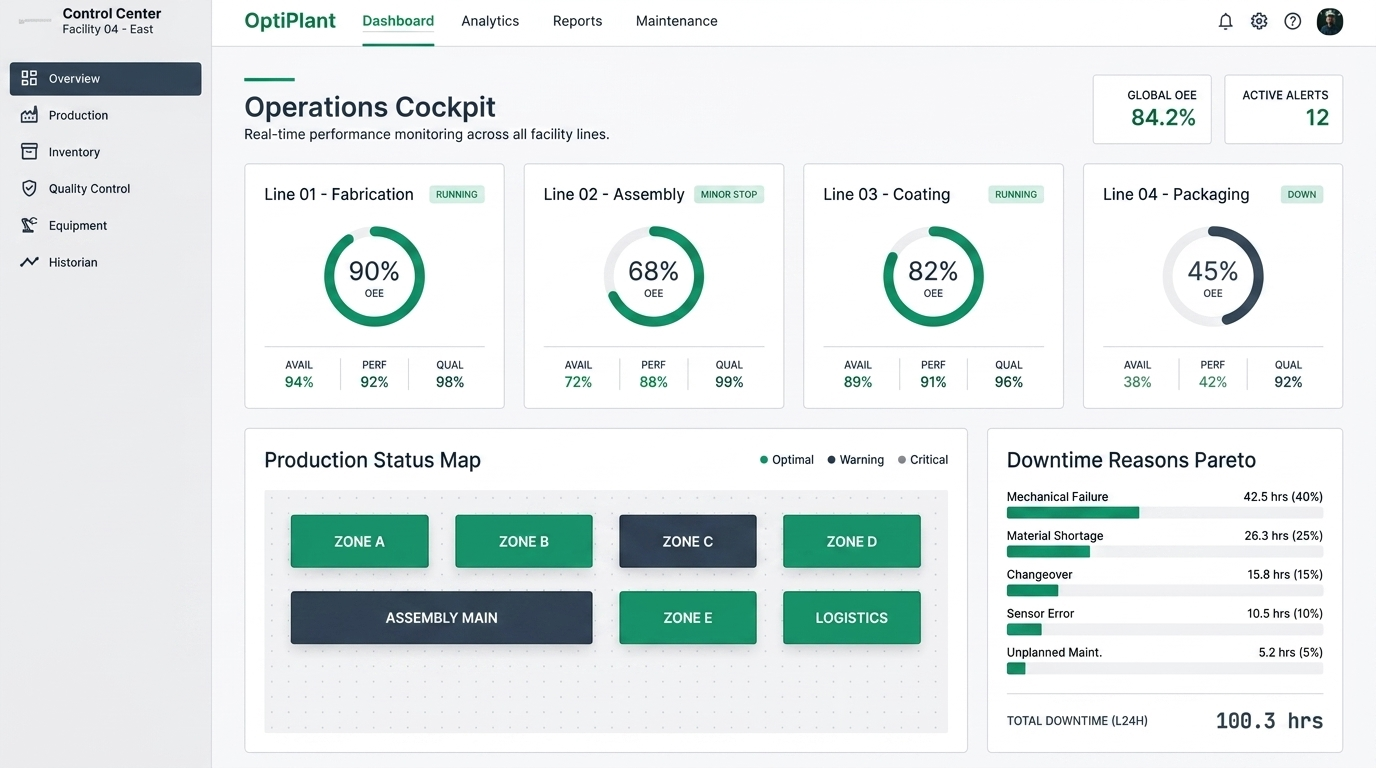Click the ACTIVE ALERTS card showing 12
Image resolution: width=1376 pixels, height=768 pixels.
1284,109
